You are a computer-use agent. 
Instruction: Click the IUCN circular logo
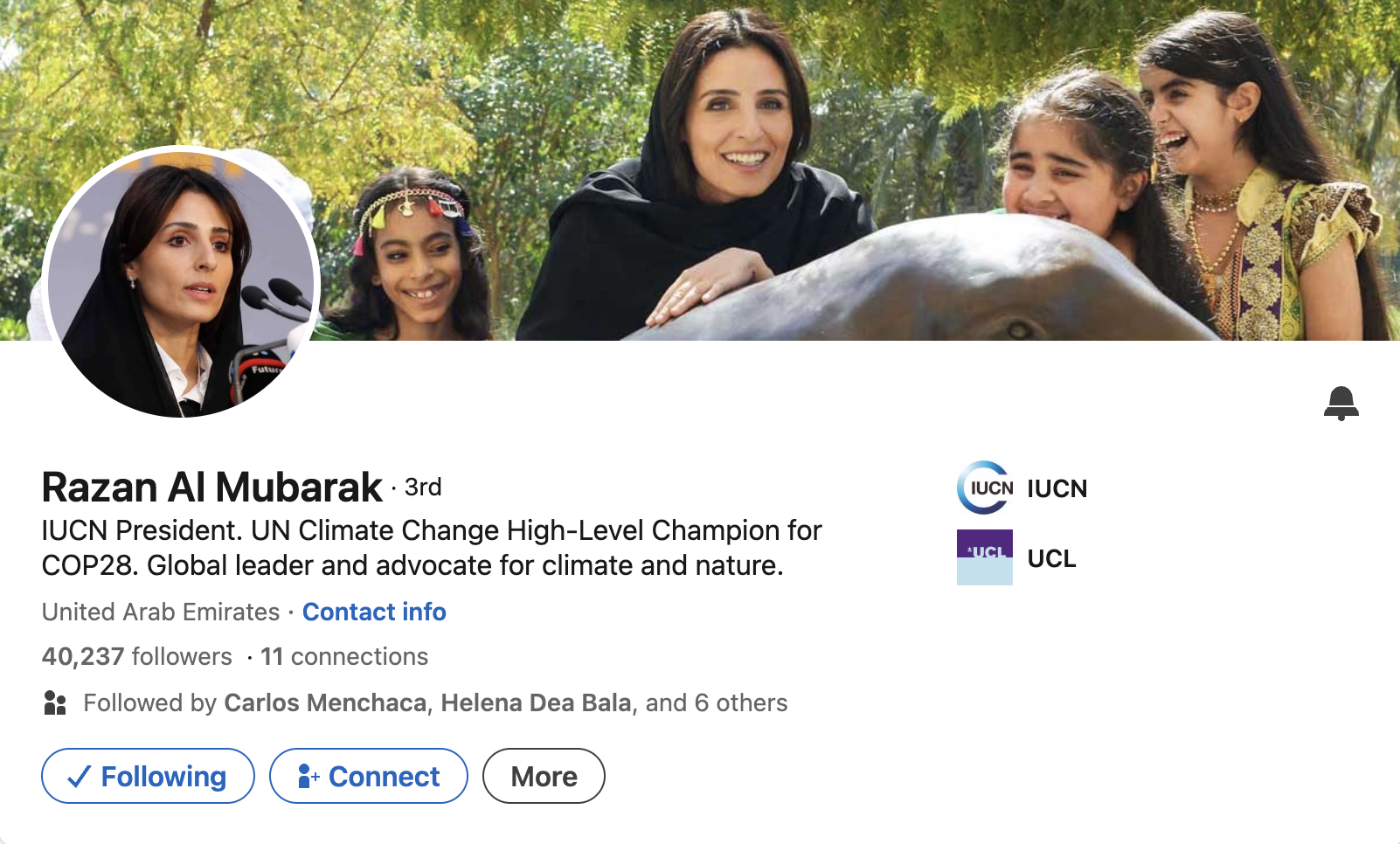(985, 488)
